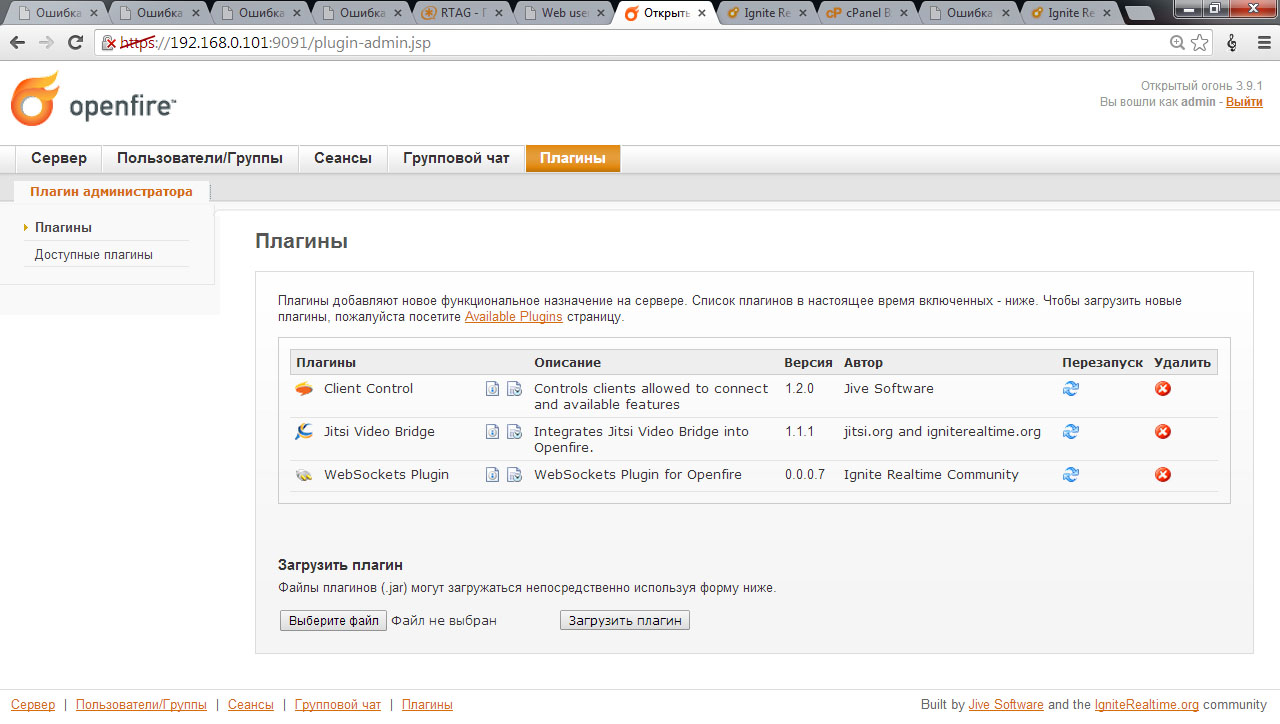Click the Описание column header
Viewport: 1280px width, 724px height.
tap(567, 363)
